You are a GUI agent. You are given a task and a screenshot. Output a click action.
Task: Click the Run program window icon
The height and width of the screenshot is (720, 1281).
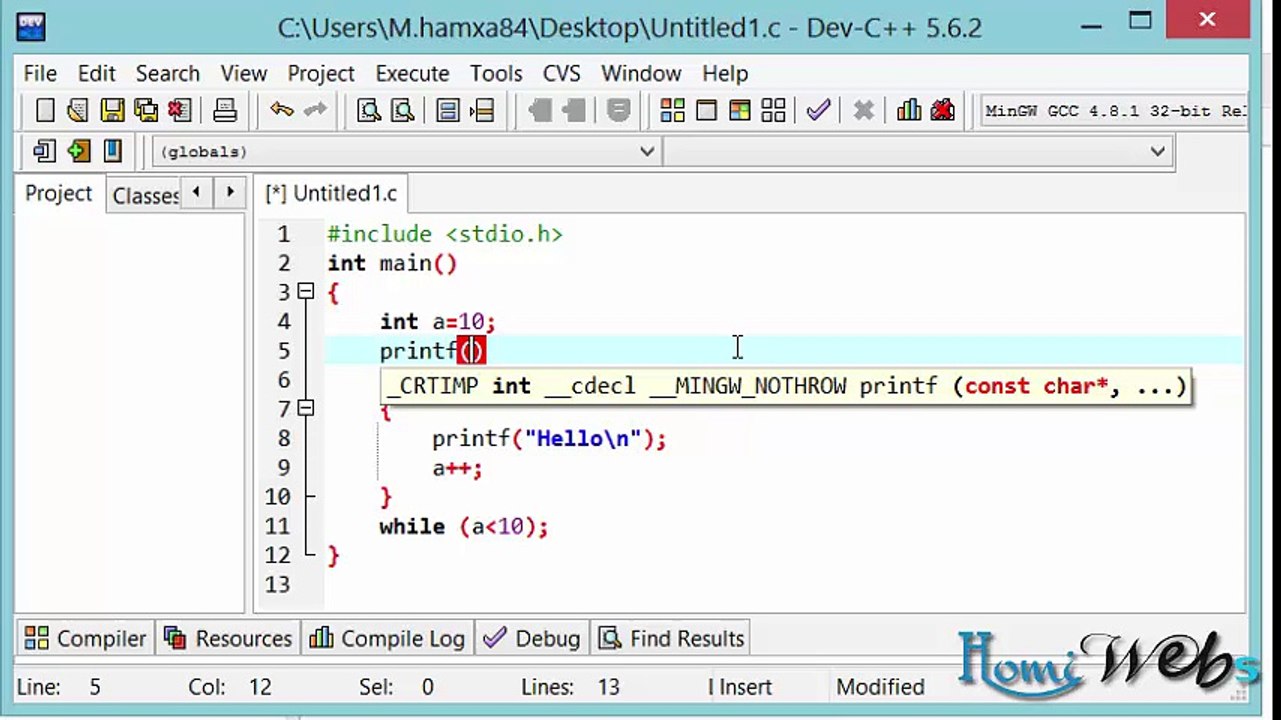[x=706, y=111]
